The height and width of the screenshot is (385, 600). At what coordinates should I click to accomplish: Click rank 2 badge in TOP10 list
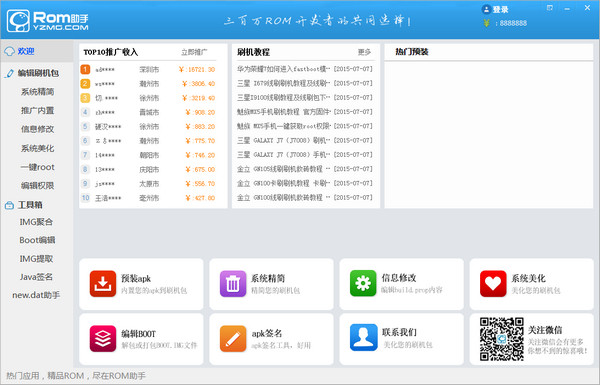(x=85, y=83)
